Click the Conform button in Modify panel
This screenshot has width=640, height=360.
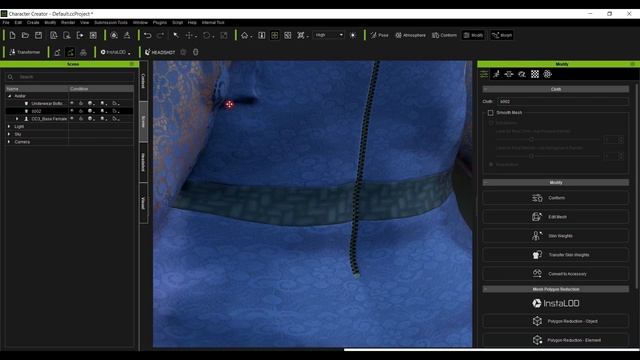556,198
